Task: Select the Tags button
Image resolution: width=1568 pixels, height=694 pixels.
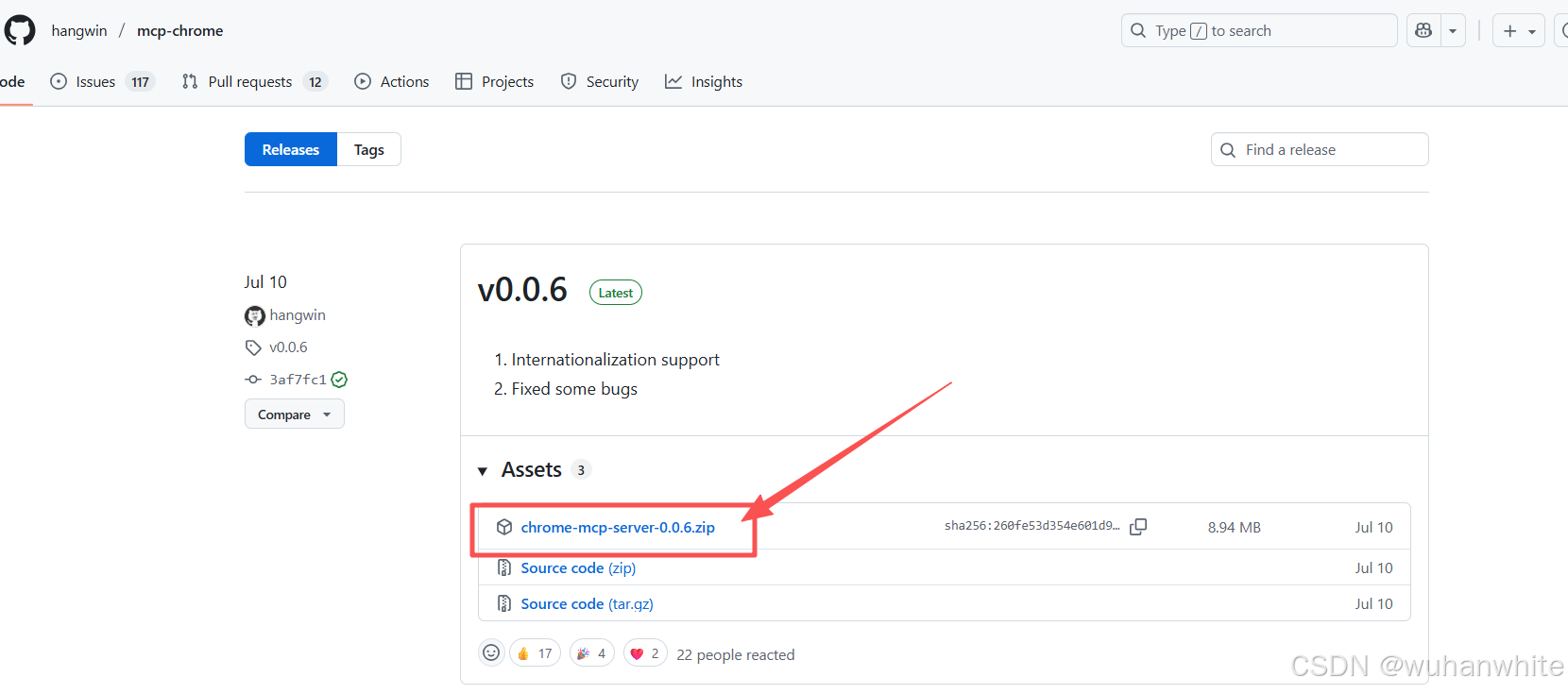Action: [x=369, y=149]
